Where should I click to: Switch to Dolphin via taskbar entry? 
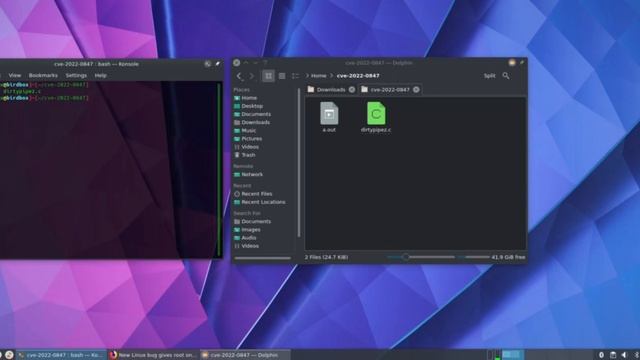click(x=245, y=355)
